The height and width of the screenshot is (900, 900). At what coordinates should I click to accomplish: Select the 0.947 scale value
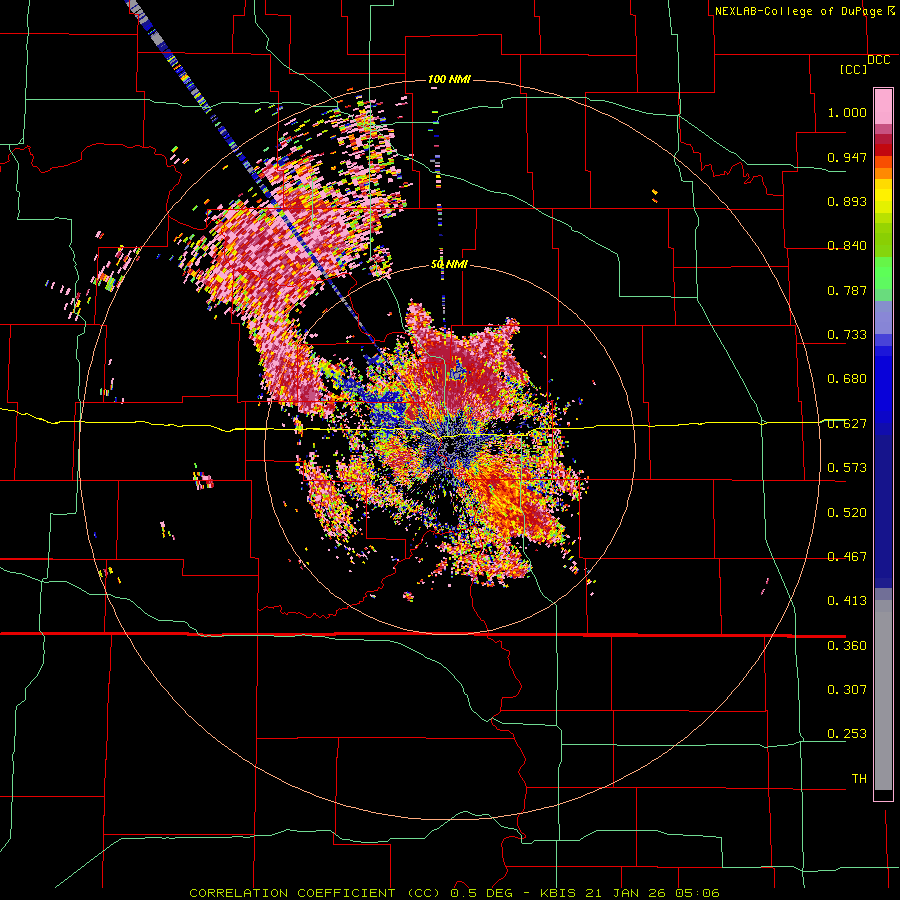point(847,157)
